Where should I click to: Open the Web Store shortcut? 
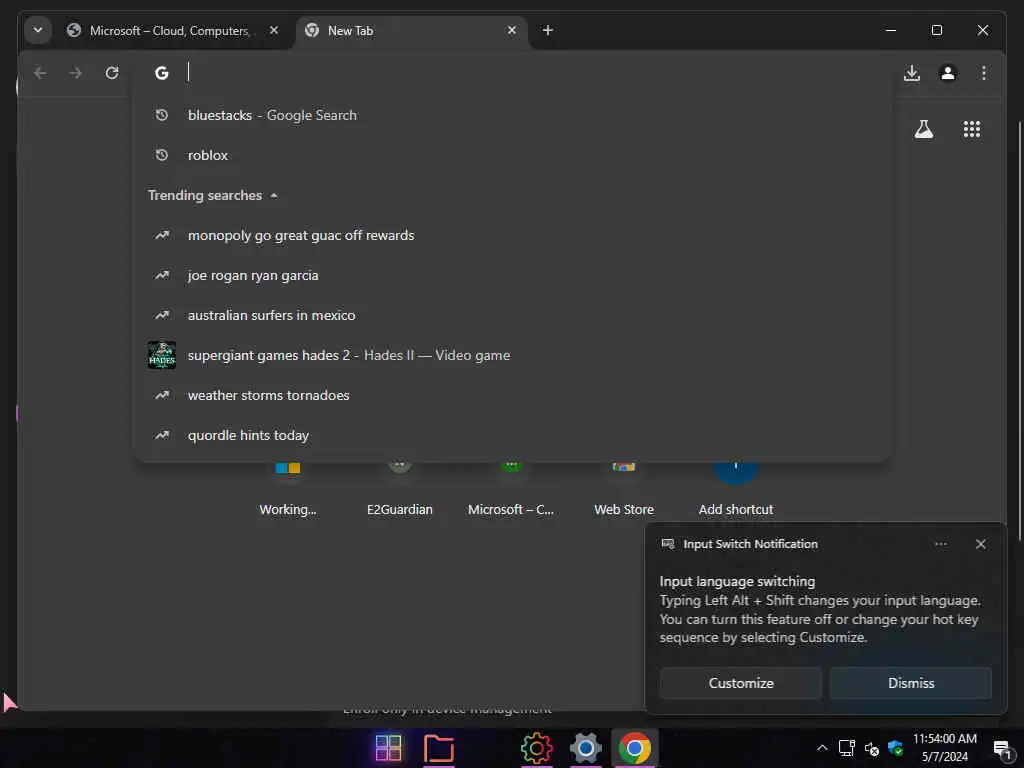pyautogui.click(x=624, y=490)
